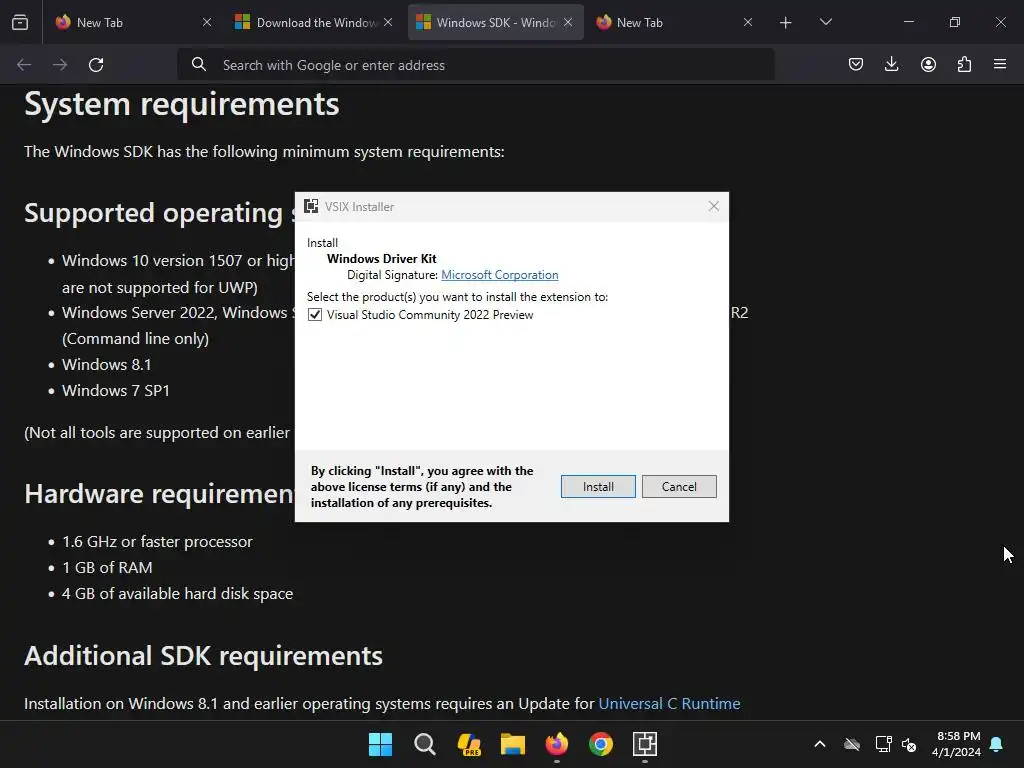Image resolution: width=1024 pixels, height=768 pixels.
Task: Save page to Pocket
Action: coord(856,64)
